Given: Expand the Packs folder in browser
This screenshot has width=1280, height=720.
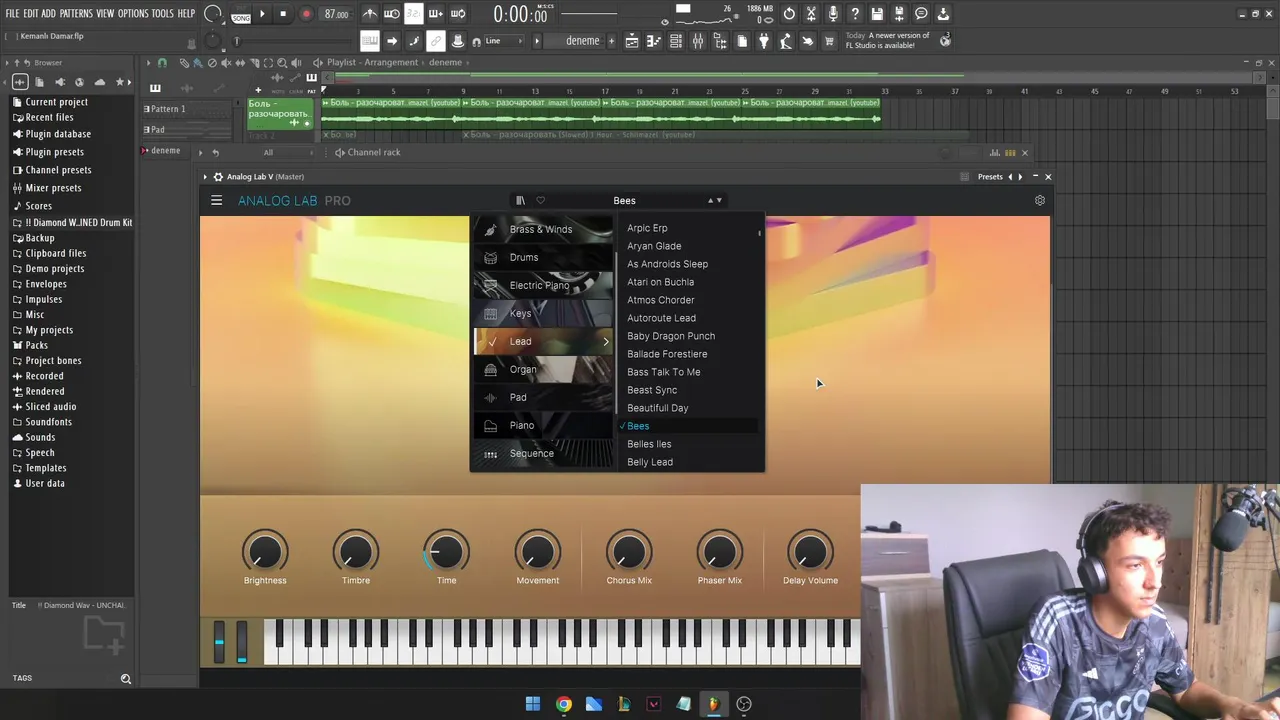Looking at the screenshot, I should (36, 345).
